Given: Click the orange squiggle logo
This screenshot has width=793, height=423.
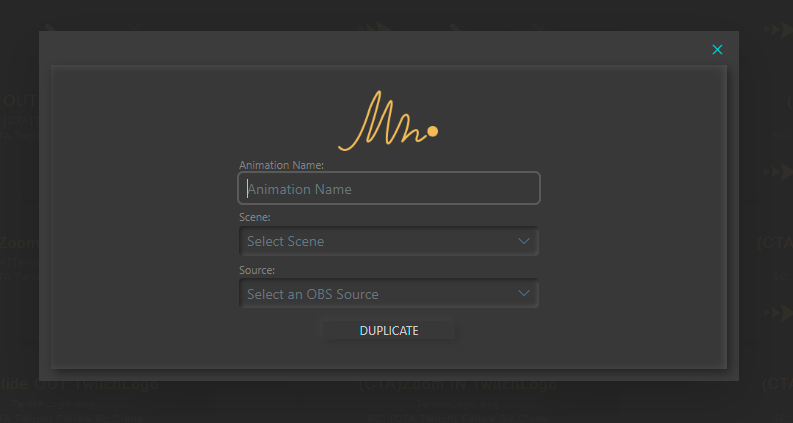Looking at the screenshot, I should point(388,122).
